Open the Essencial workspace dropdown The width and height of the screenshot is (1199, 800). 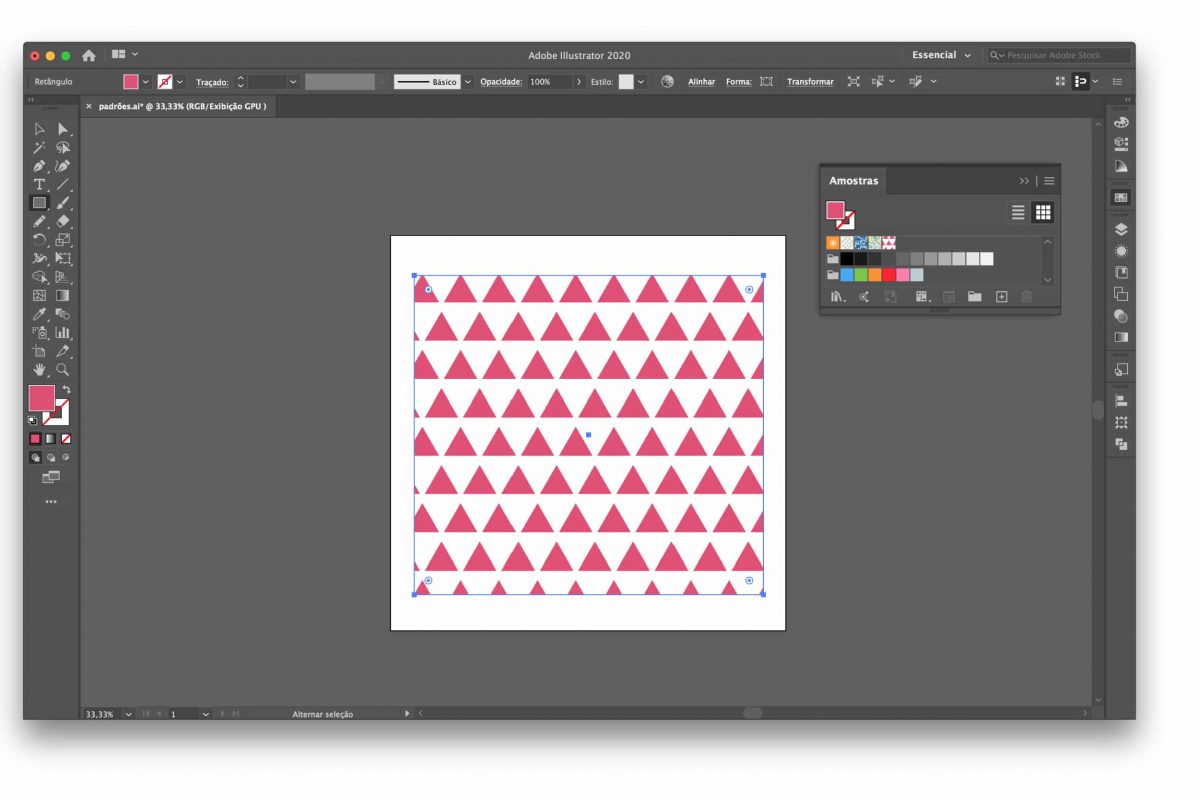click(x=941, y=55)
